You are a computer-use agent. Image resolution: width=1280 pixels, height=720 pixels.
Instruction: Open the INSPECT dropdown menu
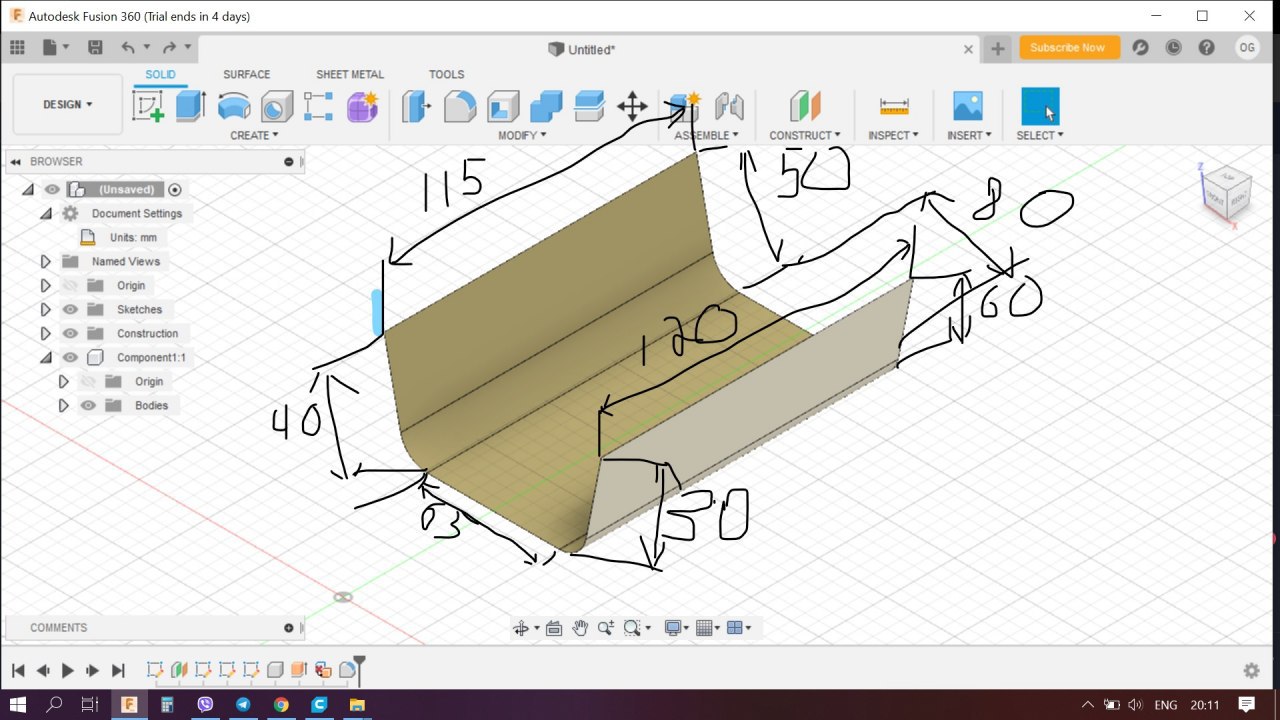tap(894, 135)
